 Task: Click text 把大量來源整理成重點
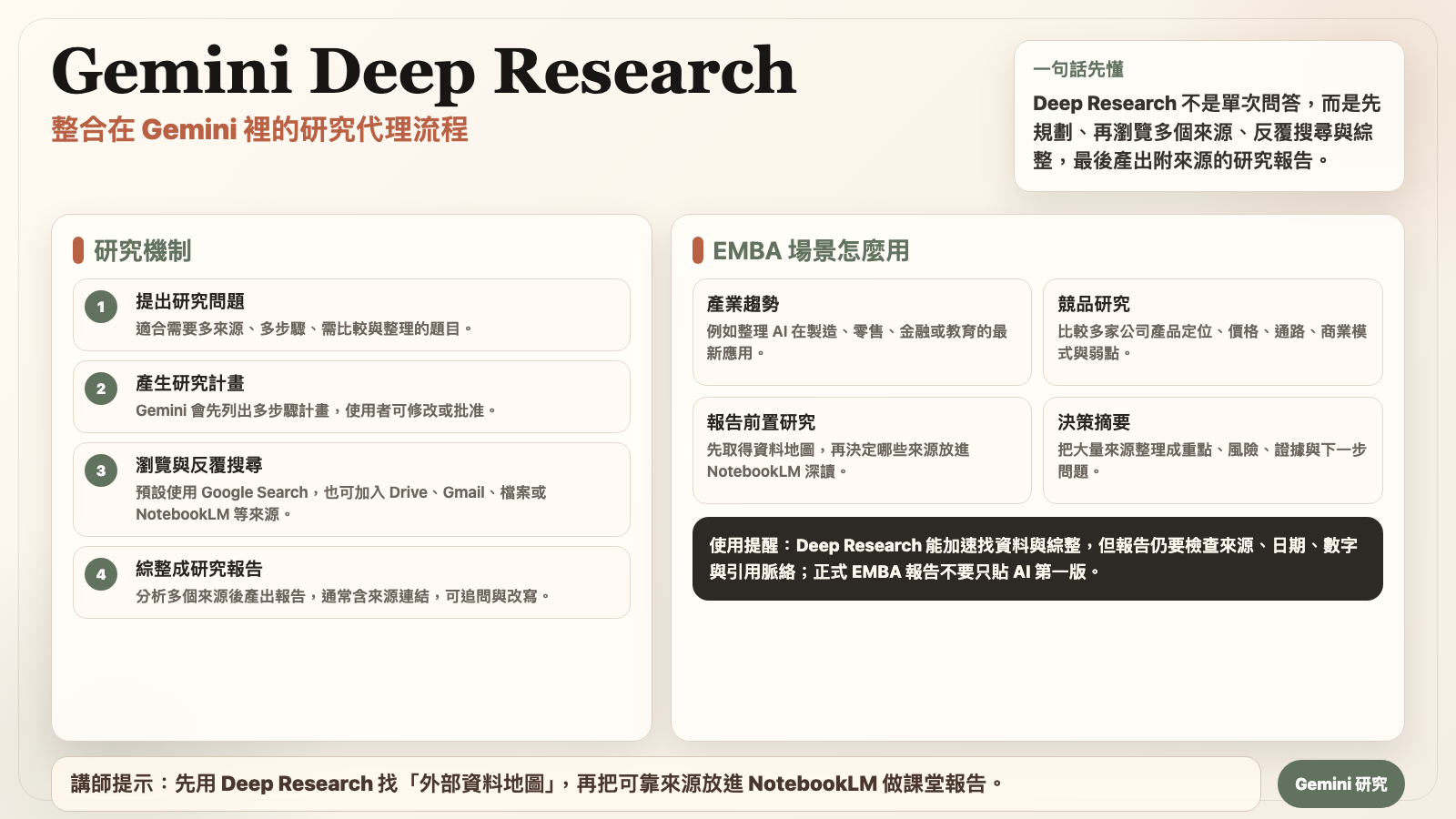[x=1212, y=460]
